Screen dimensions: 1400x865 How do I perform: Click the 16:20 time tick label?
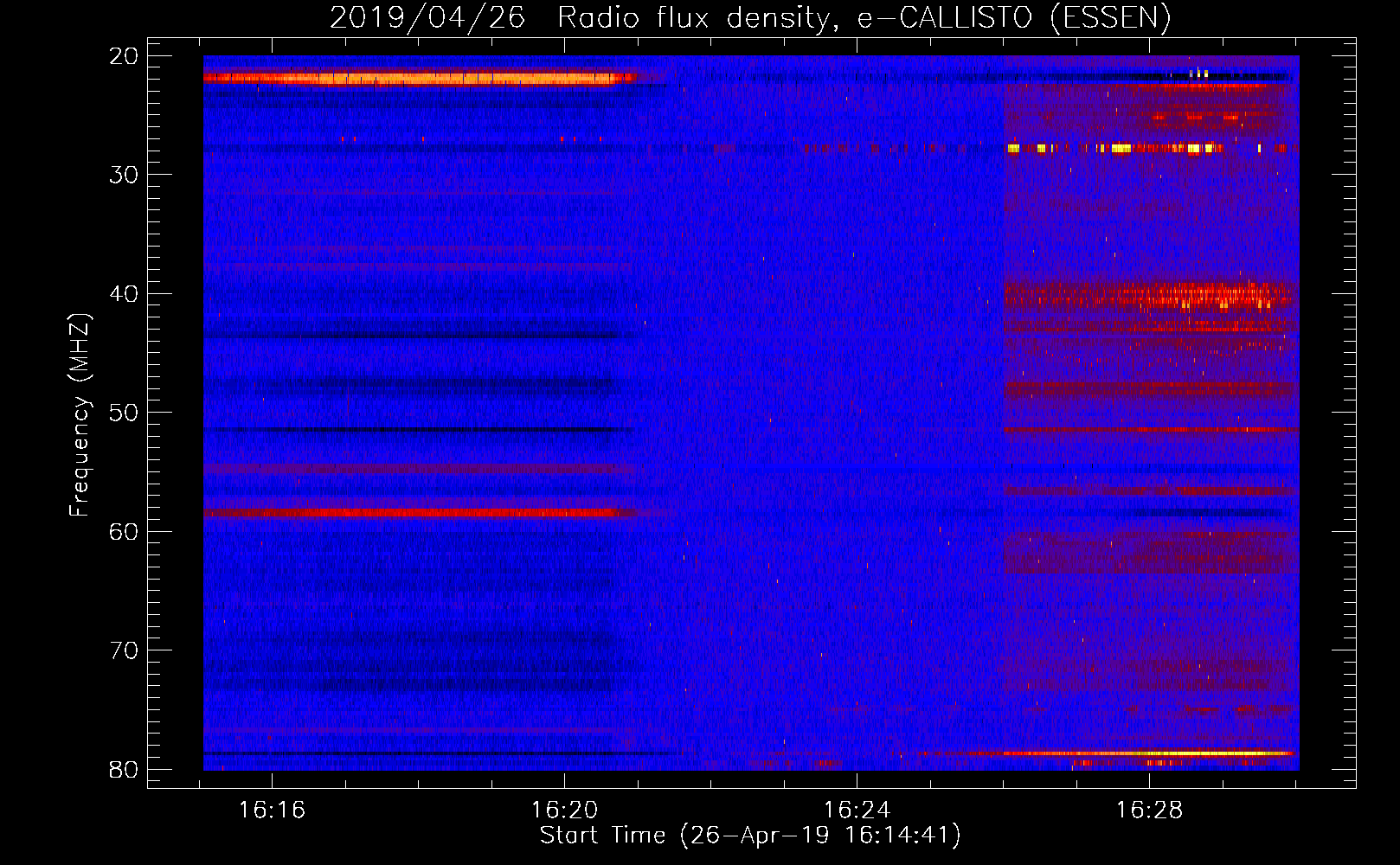[564, 811]
